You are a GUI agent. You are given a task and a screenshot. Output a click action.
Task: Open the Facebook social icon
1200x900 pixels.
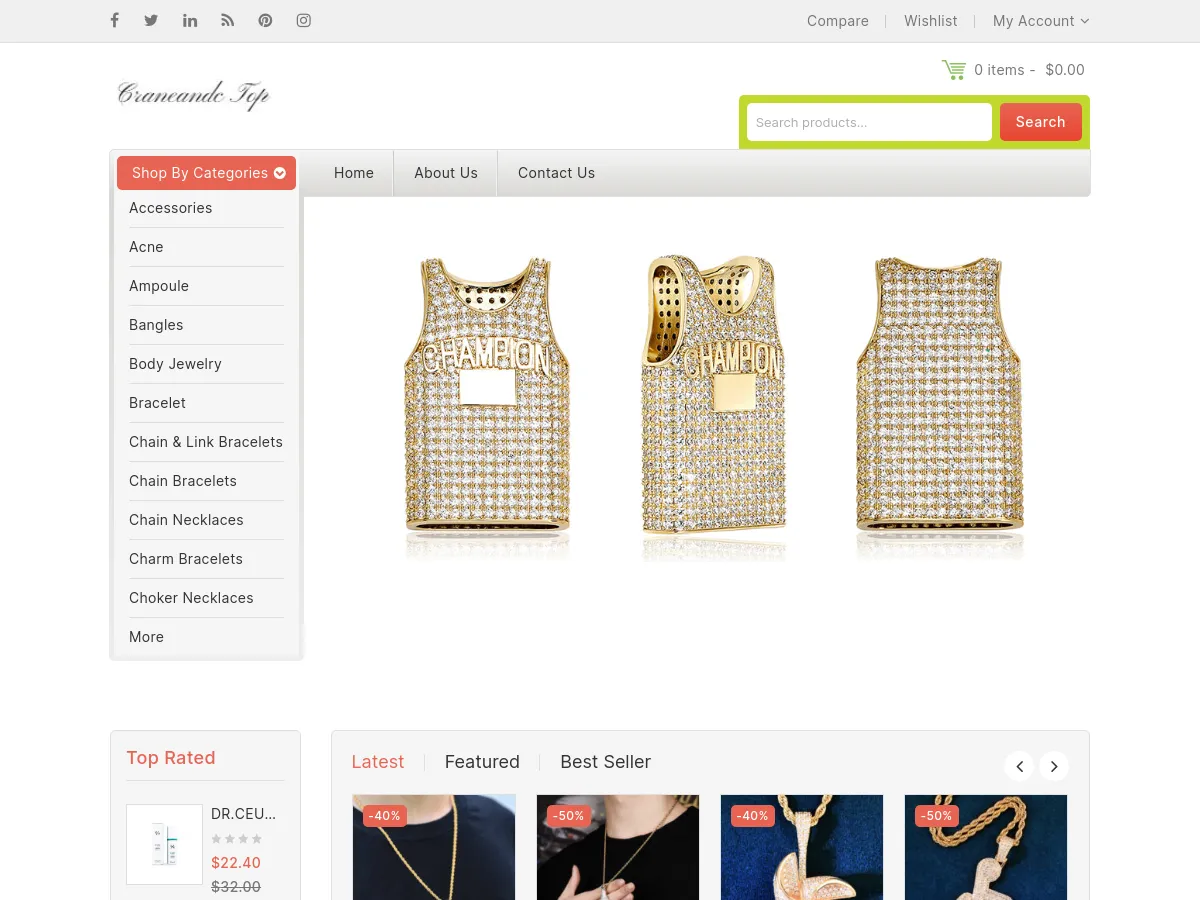(114, 21)
